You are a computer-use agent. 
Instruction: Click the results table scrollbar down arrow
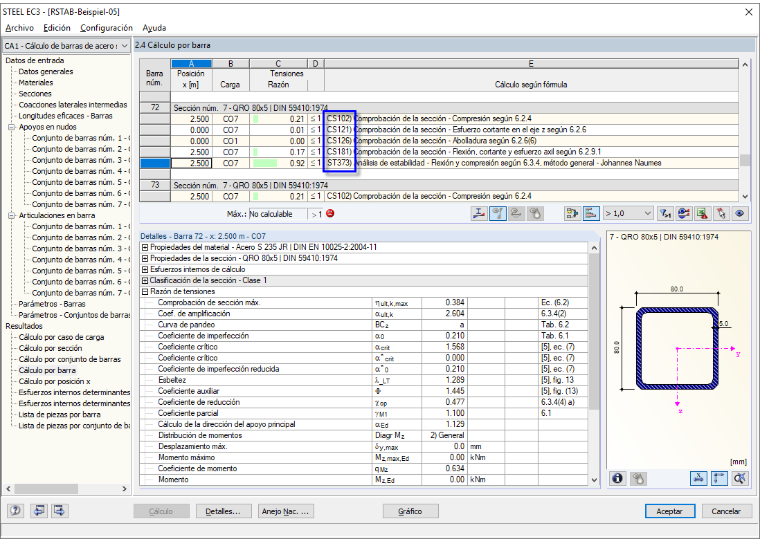tap(745, 196)
